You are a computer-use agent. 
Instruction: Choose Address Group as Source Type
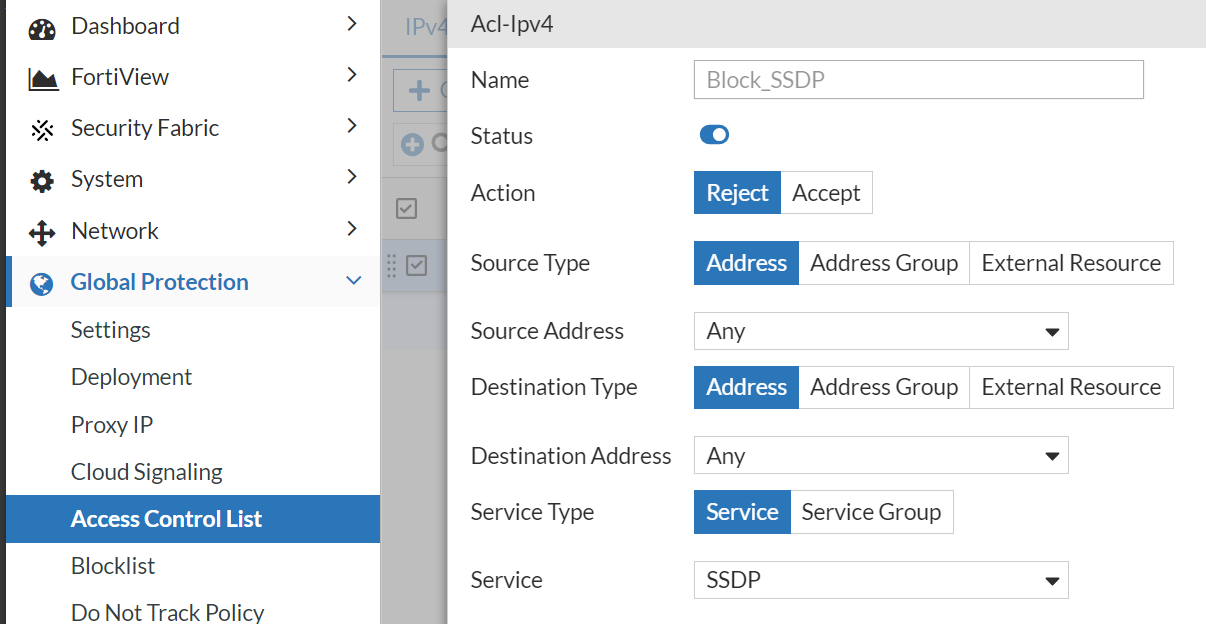(884, 263)
